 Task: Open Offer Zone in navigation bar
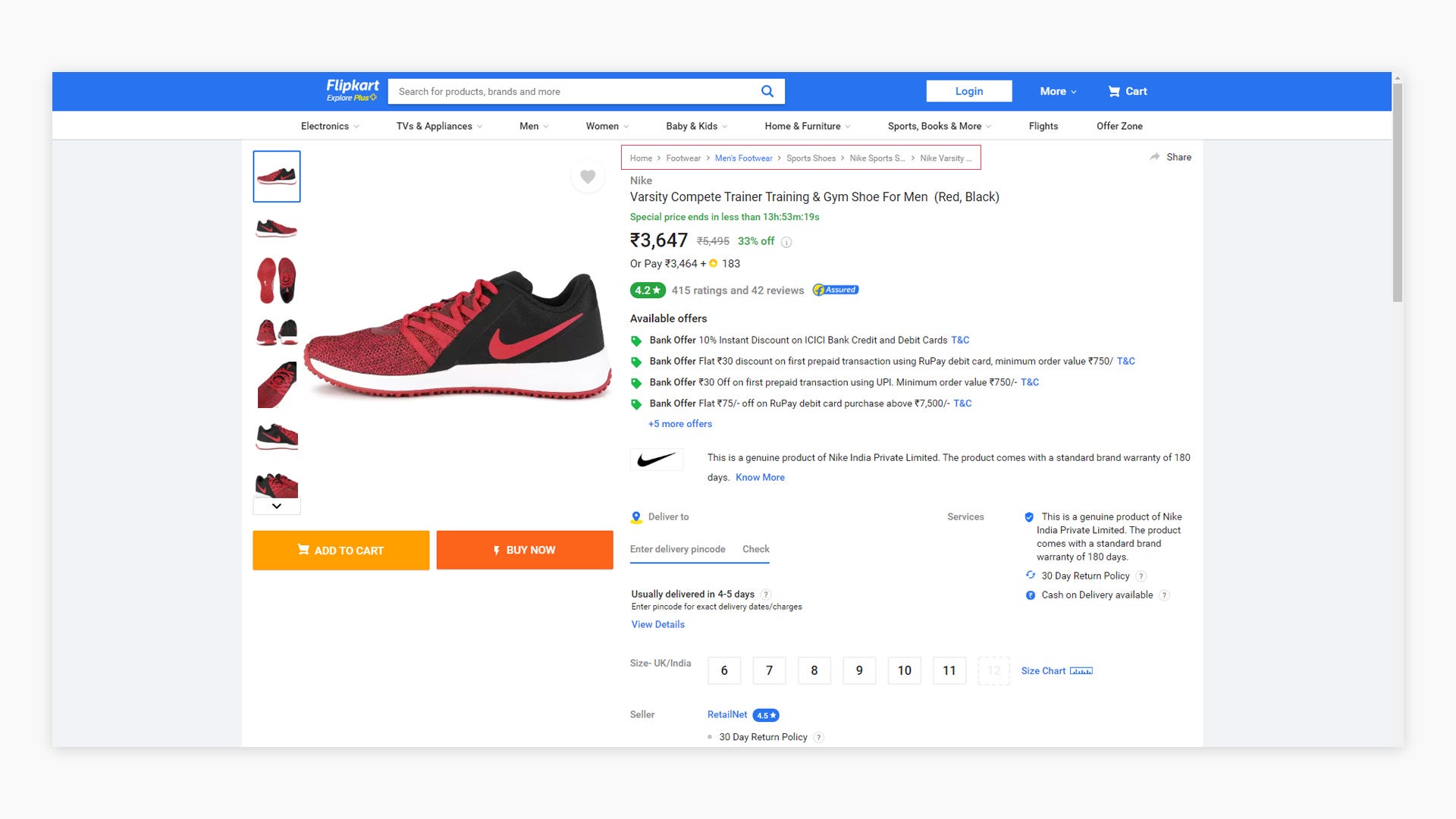1119,126
